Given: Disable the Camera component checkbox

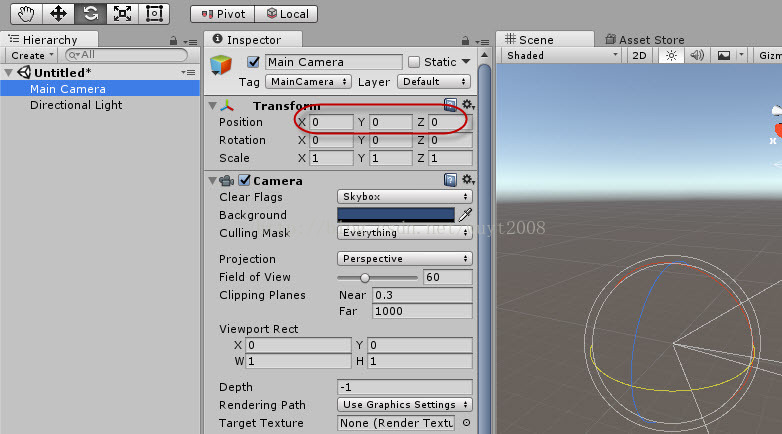Looking at the screenshot, I should [x=244, y=180].
